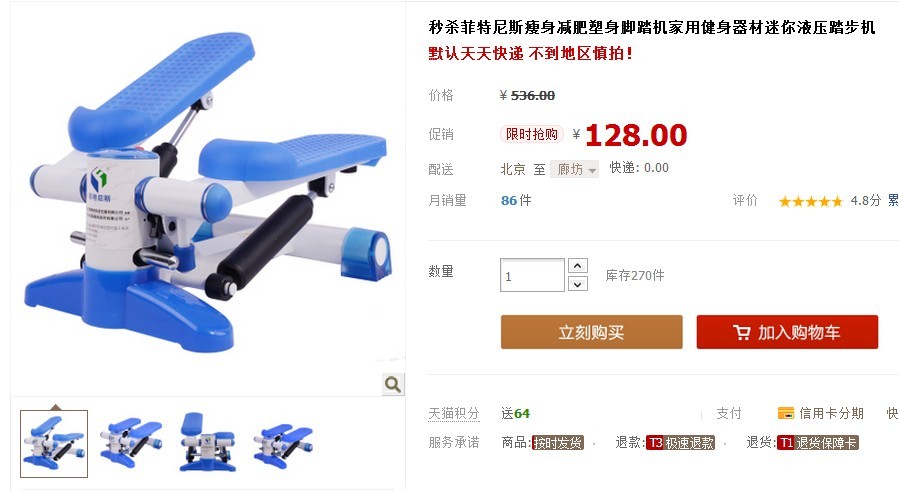
Task: Select the second stepper thumbnail image
Action: (131, 442)
